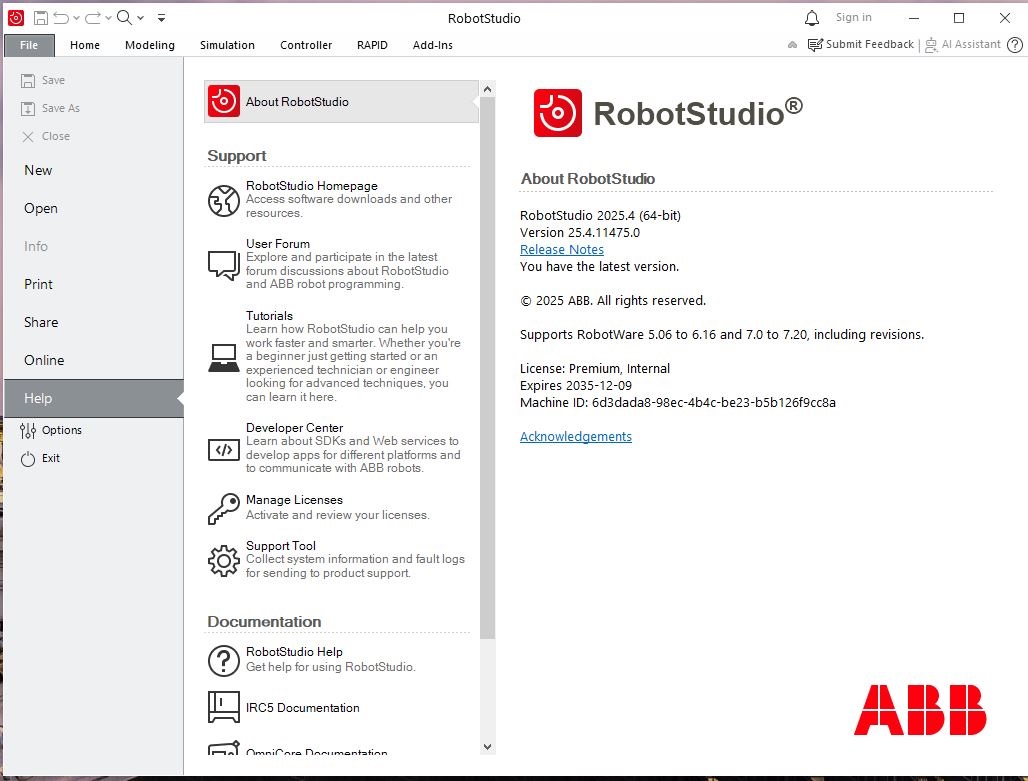Viewport: 1028px width, 781px height.
Task: Open Customize Quick Access Toolbar dropdown
Action: [x=162, y=18]
